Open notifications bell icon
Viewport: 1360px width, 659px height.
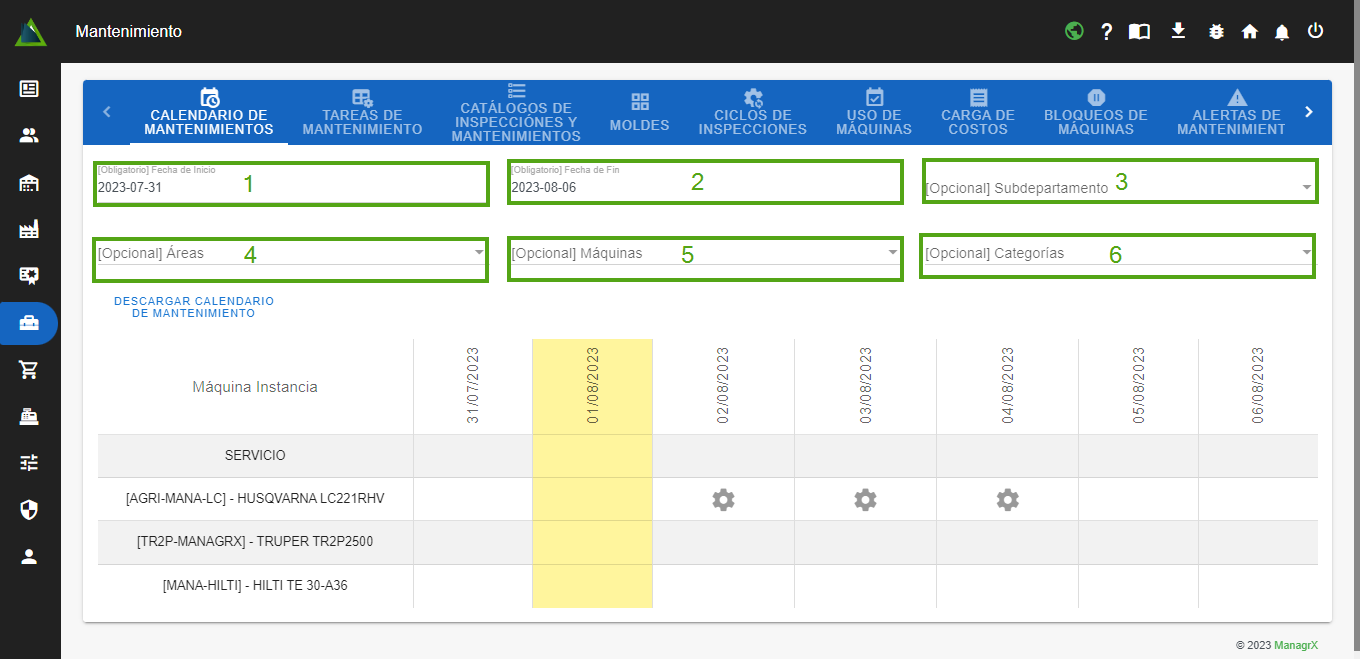tap(1282, 31)
